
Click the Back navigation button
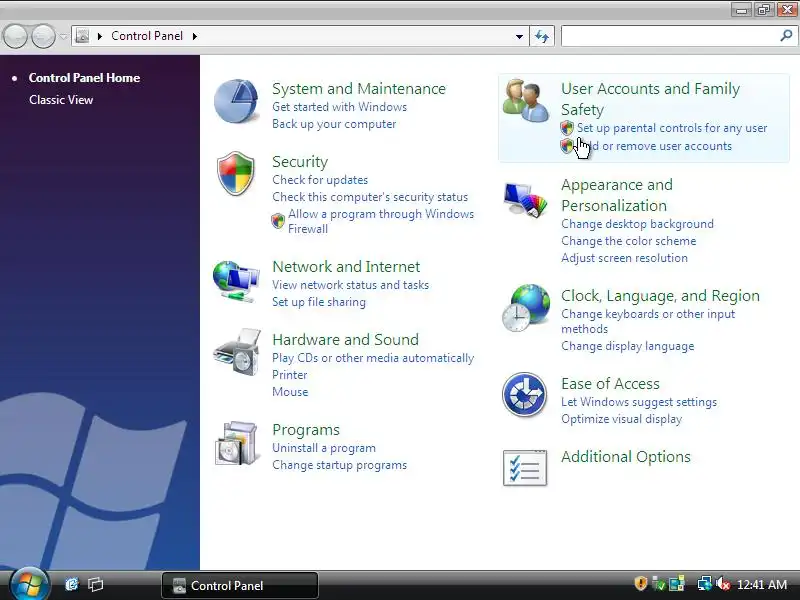(15, 36)
